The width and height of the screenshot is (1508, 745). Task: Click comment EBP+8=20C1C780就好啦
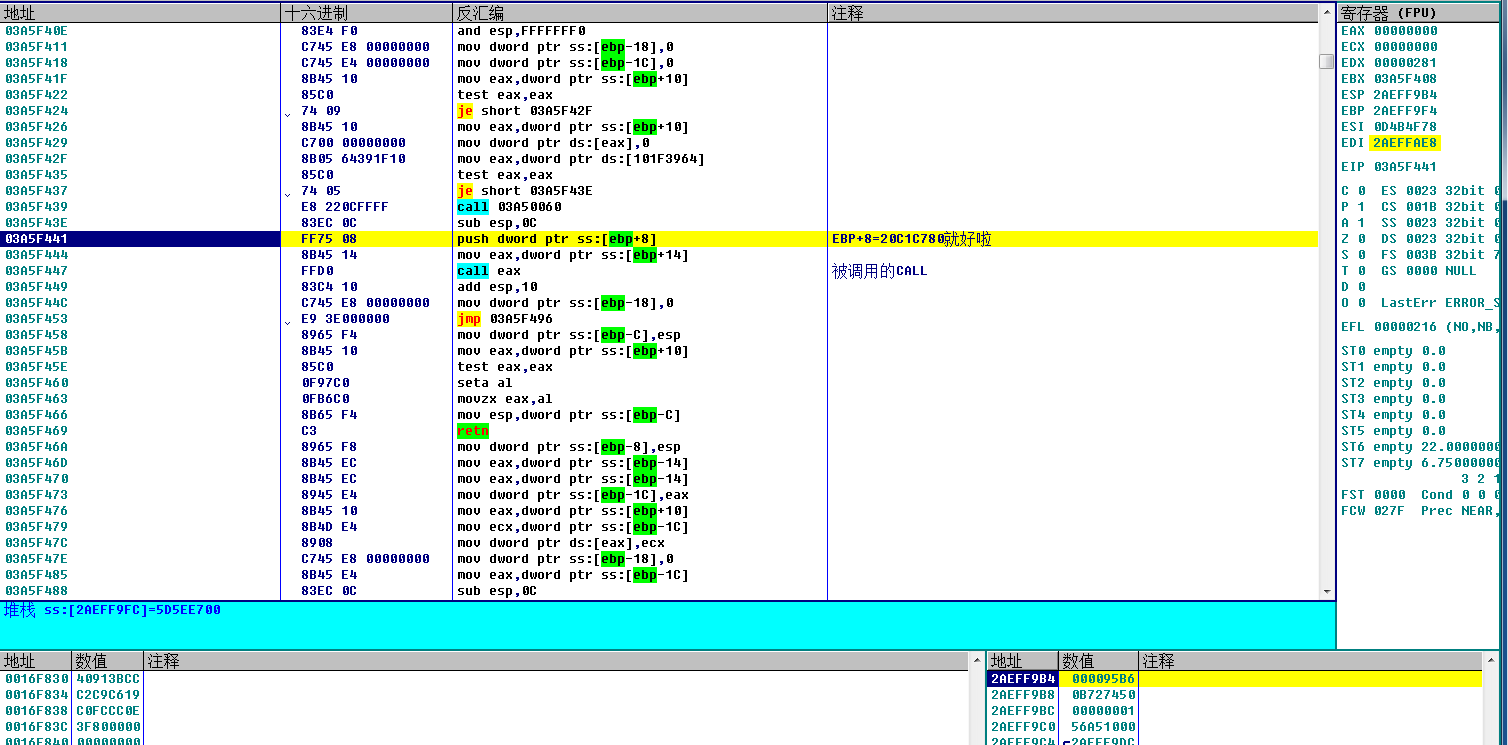(911, 239)
